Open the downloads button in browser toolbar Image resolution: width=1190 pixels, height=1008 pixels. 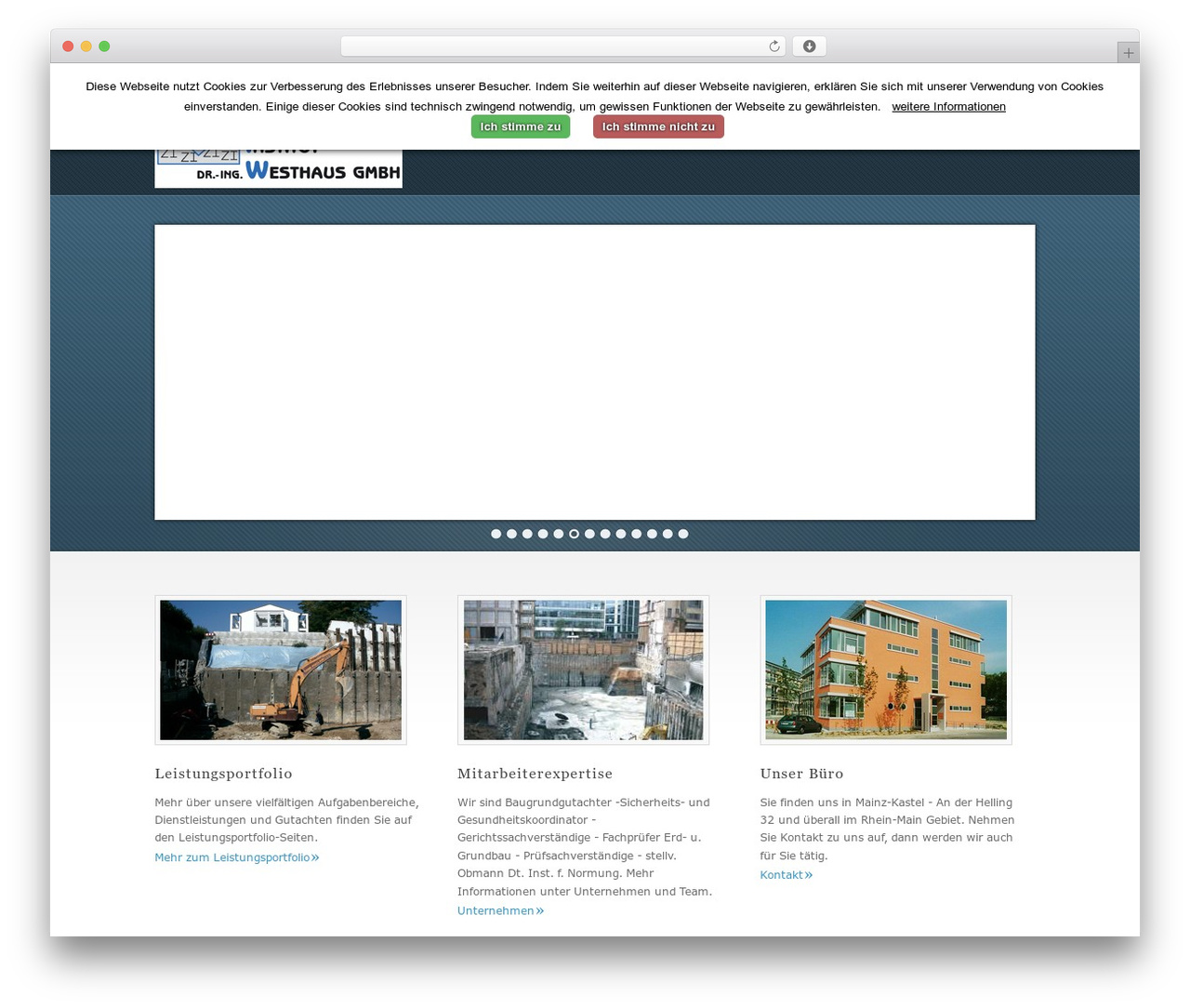[x=809, y=46]
